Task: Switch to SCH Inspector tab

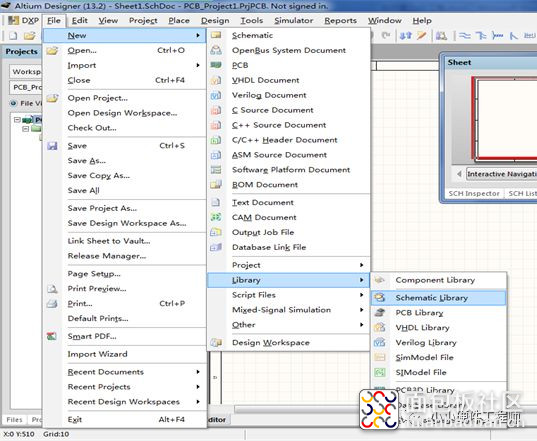Action: pos(474,193)
